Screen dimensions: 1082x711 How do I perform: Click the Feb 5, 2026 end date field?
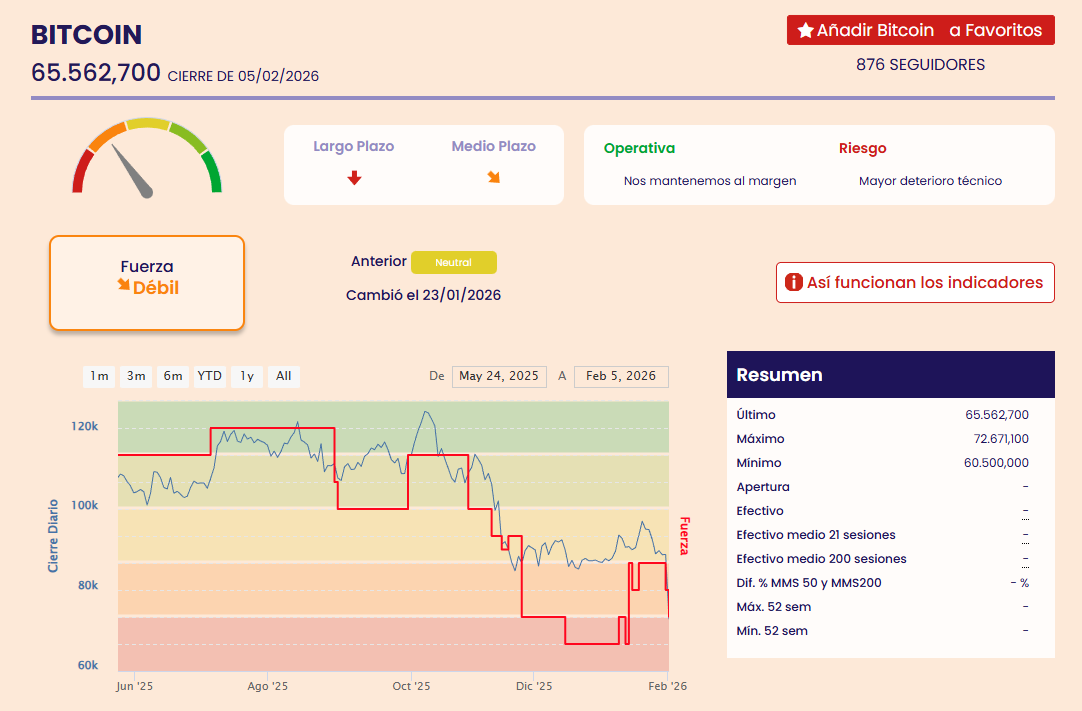(x=621, y=376)
